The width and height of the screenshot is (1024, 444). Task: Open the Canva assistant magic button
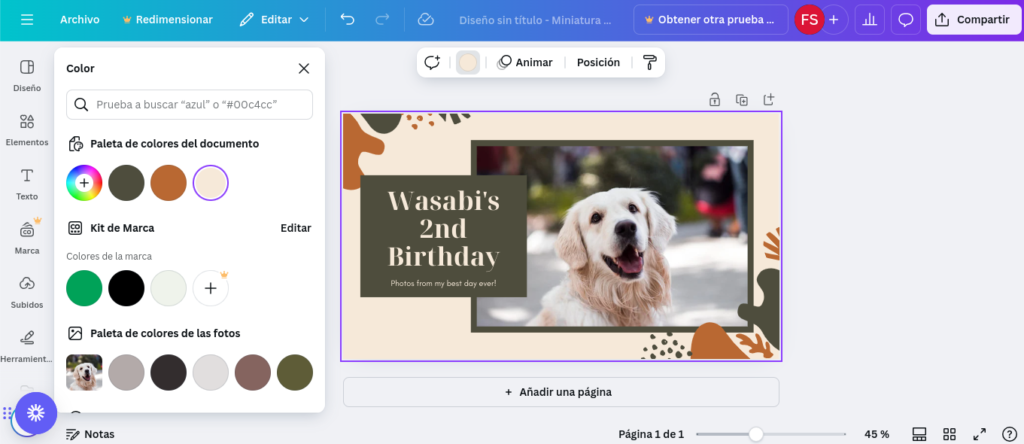36,413
